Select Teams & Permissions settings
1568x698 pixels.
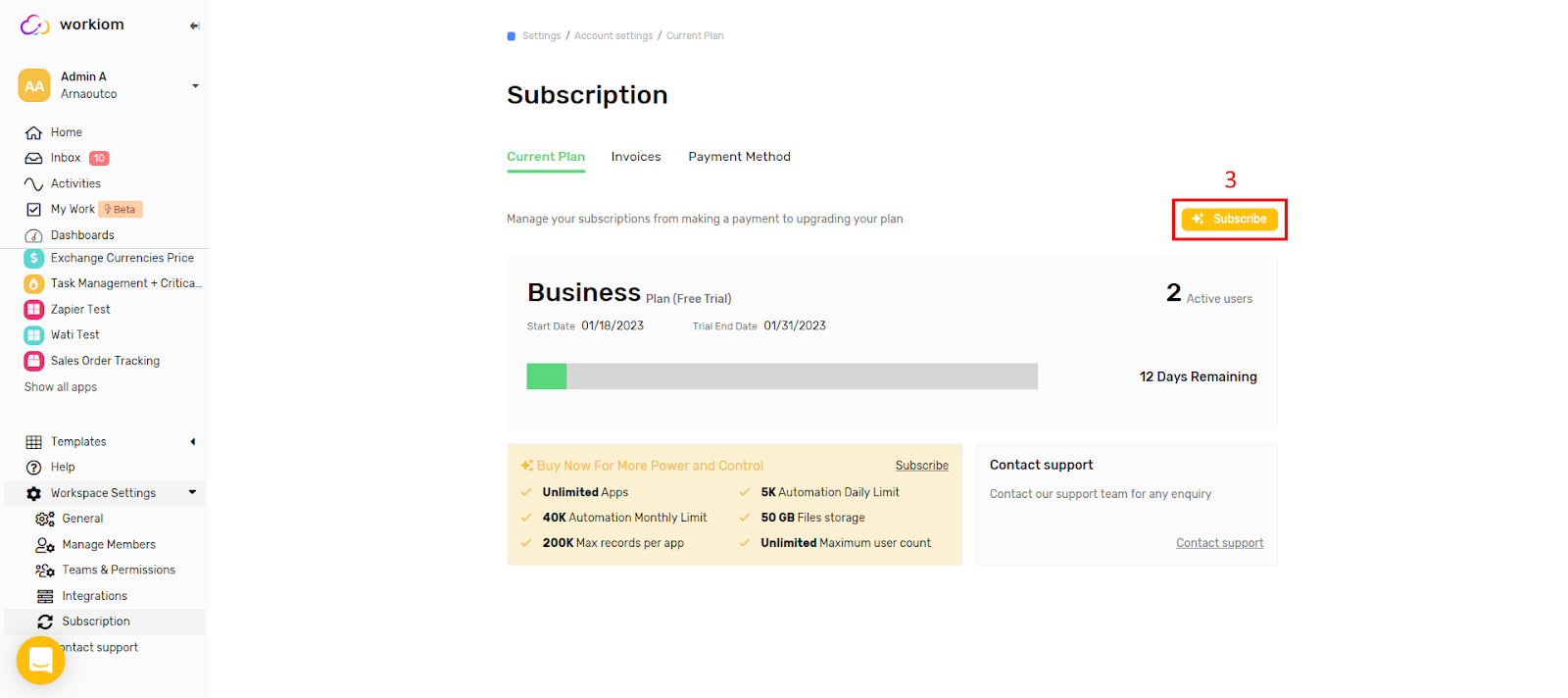click(x=120, y=569)
